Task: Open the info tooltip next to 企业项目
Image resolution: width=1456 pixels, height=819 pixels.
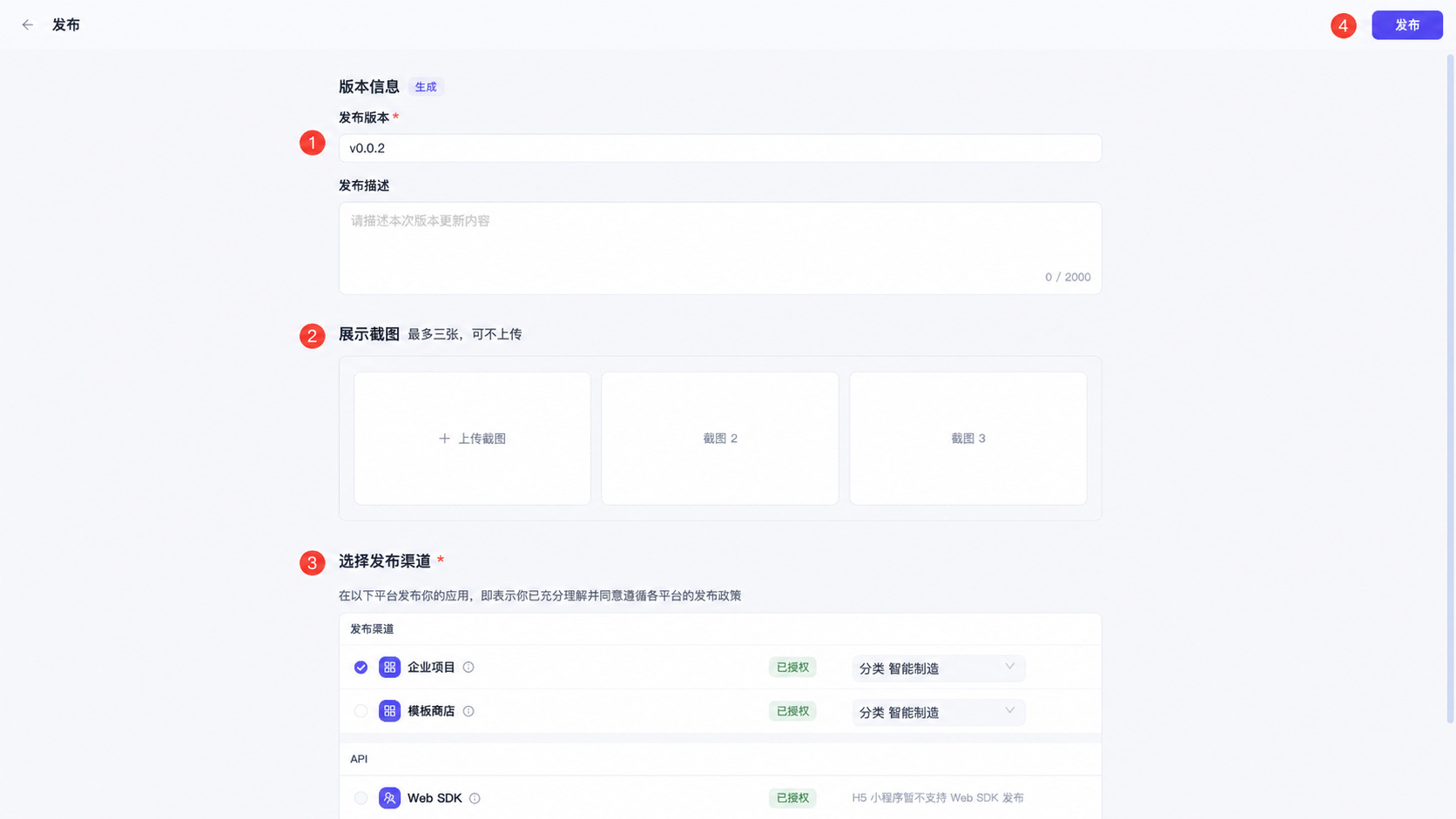Action: pyautogui.click(x=468, y=668)
